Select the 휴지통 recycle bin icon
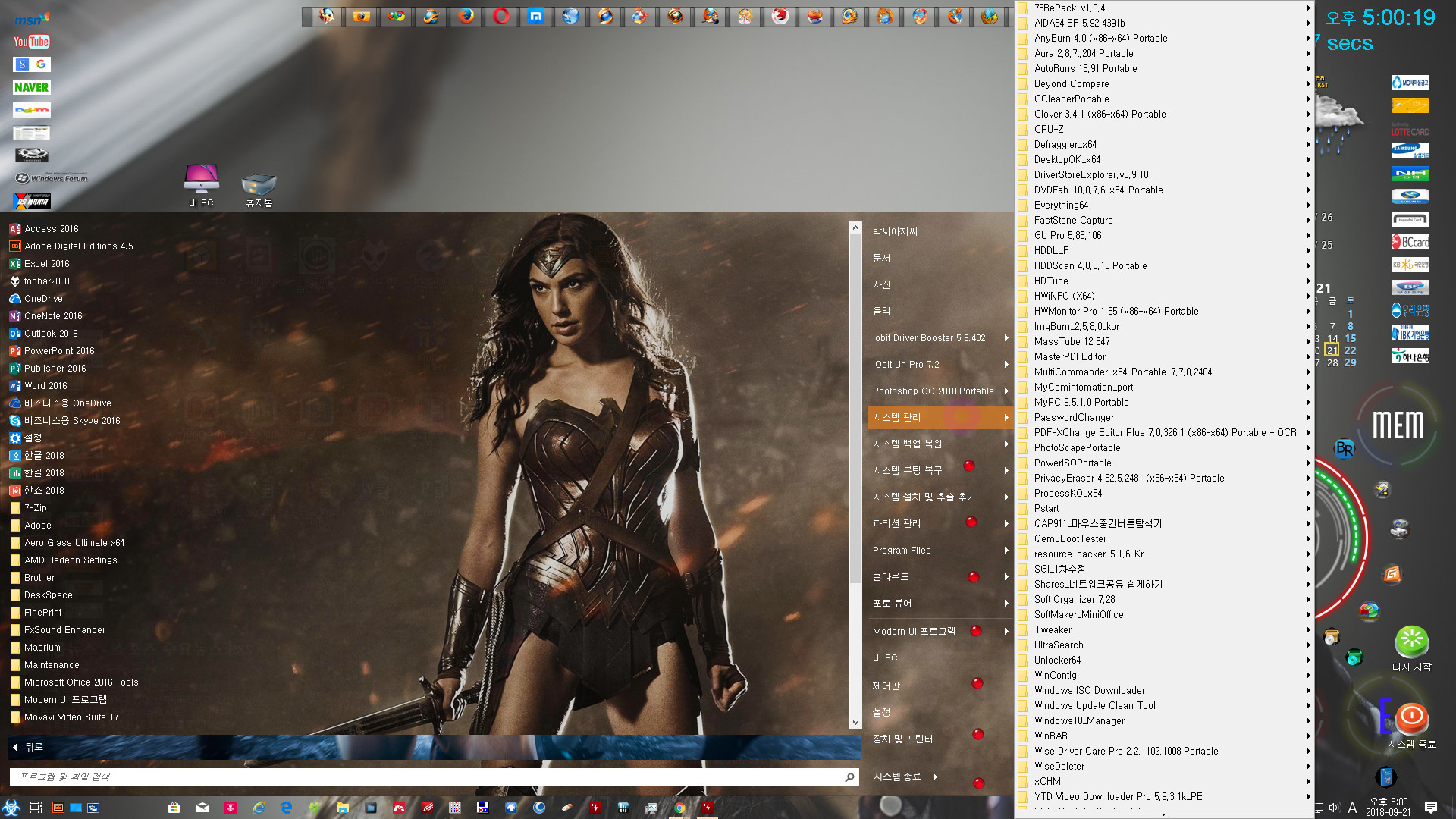 (259, 190)
